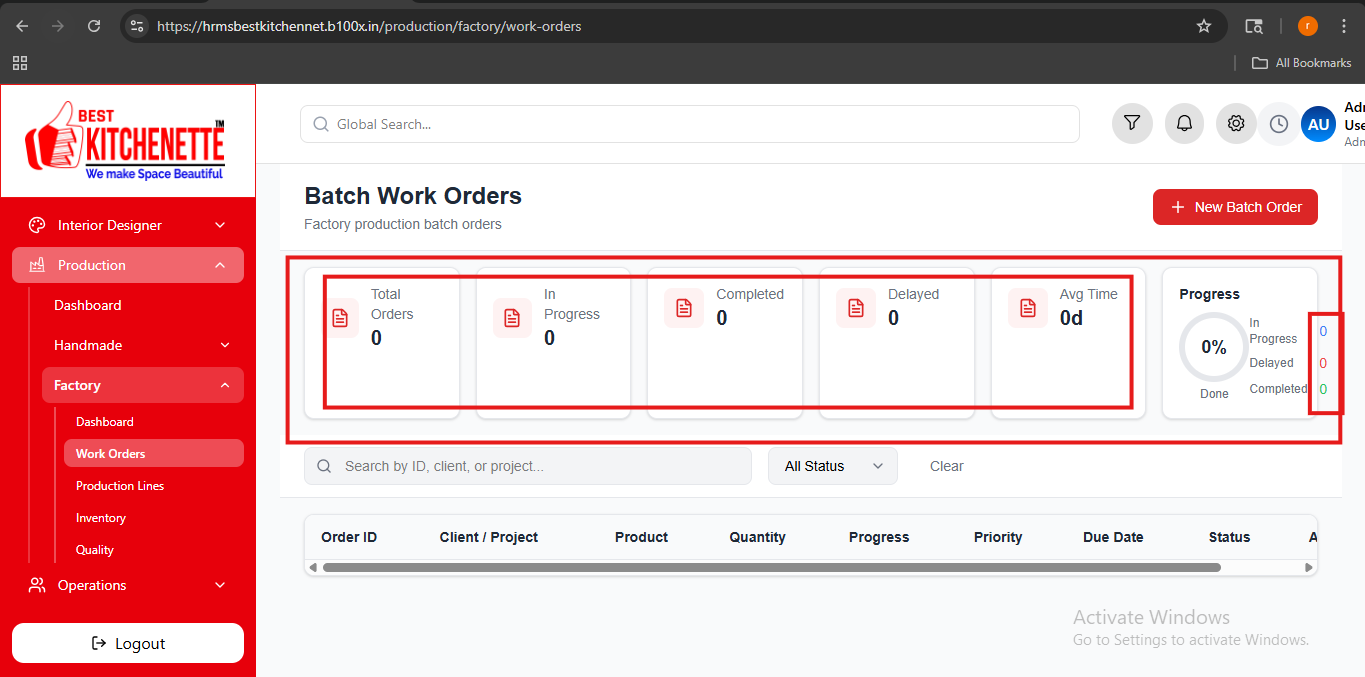Click the Order ID column header

(x=349, y=537)
